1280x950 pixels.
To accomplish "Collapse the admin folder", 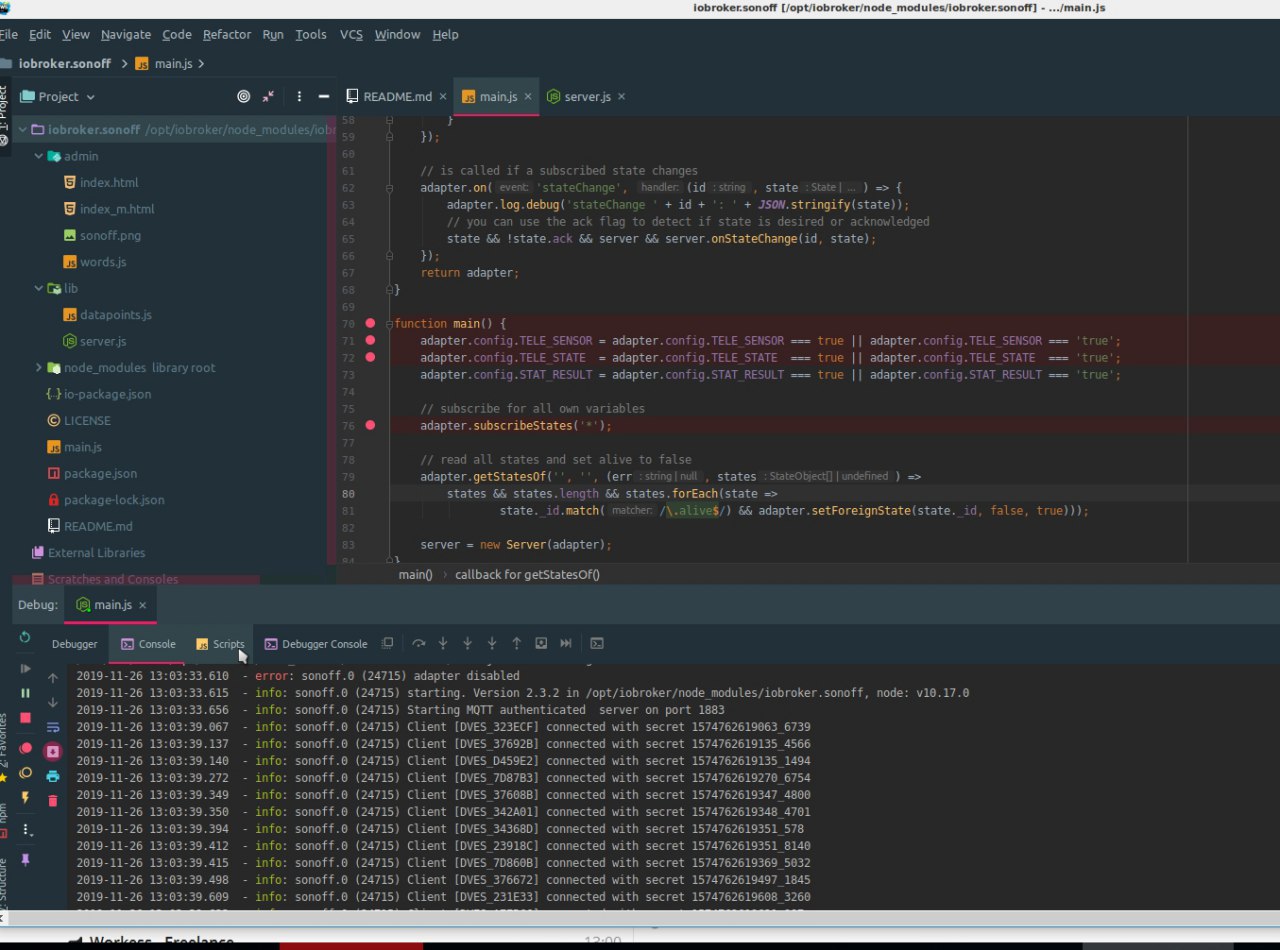I will (x=38, y=156).
